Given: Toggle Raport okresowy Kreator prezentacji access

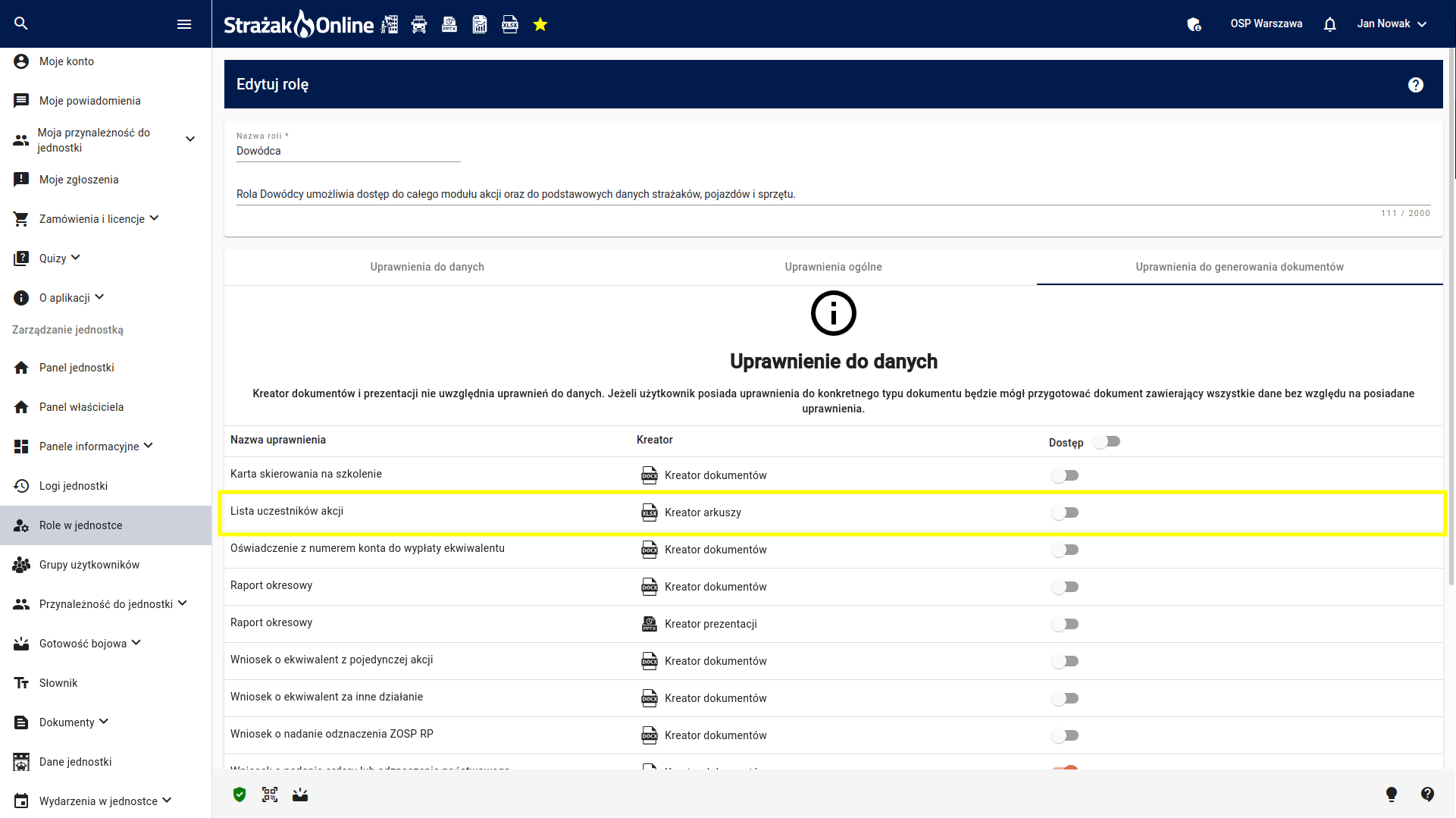Looking at the screenshot, I should point(1065,624).
